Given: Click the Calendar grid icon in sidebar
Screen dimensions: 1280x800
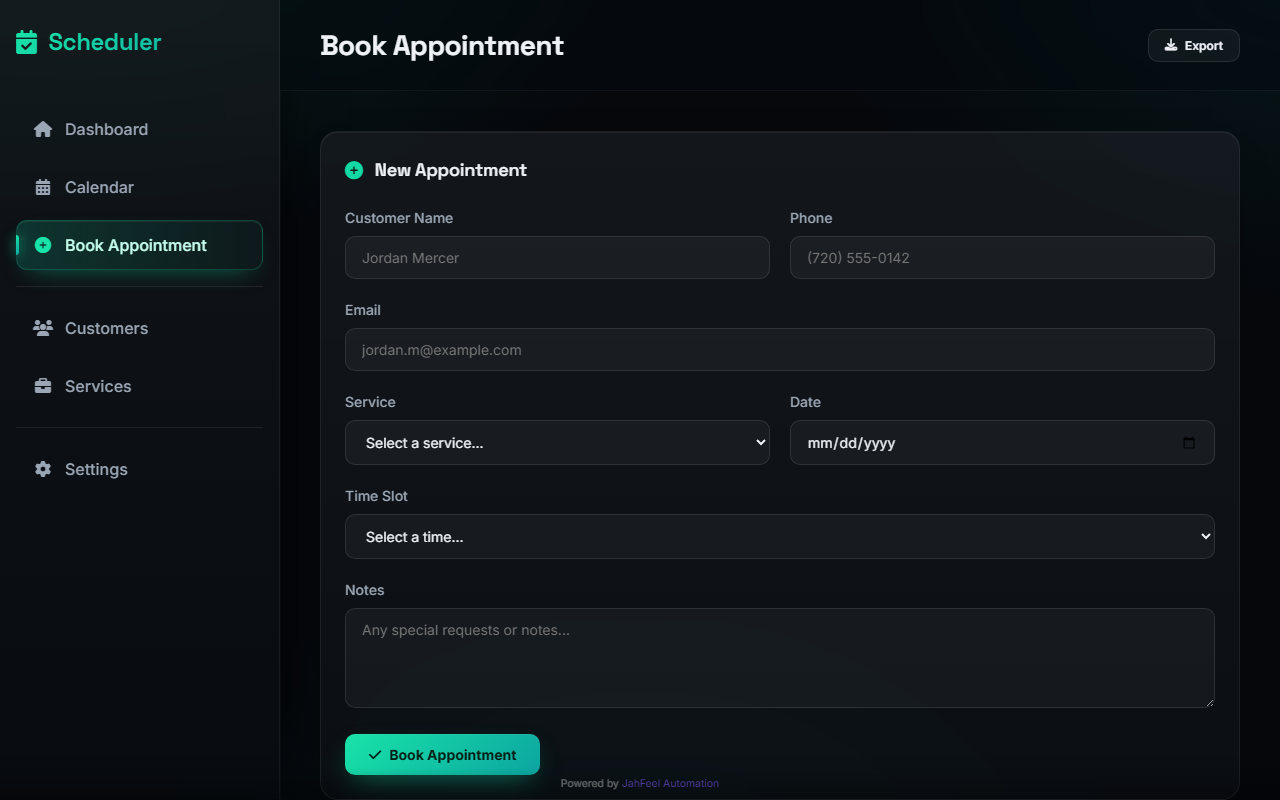Looking at the screenshot, I should tap(43, 187).
